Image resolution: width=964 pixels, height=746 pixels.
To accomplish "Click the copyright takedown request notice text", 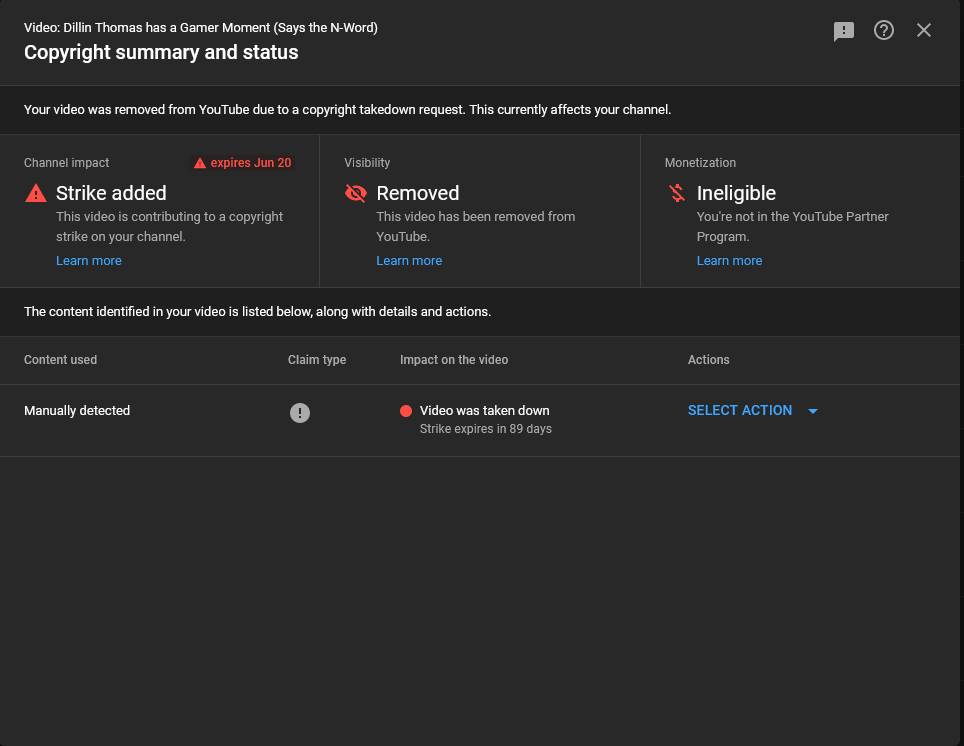I will click(347, 109).
